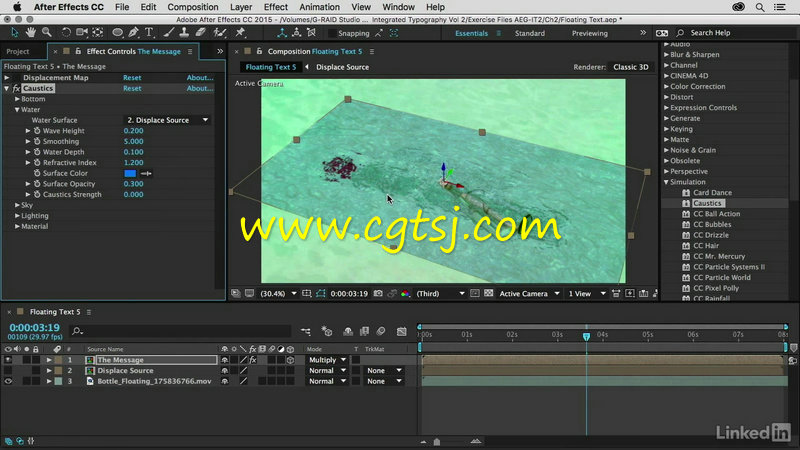The height and width of the screenshot is (450, 800).
Task: Toggle the Snapping checkbox
Action: [x=332, y=33]
